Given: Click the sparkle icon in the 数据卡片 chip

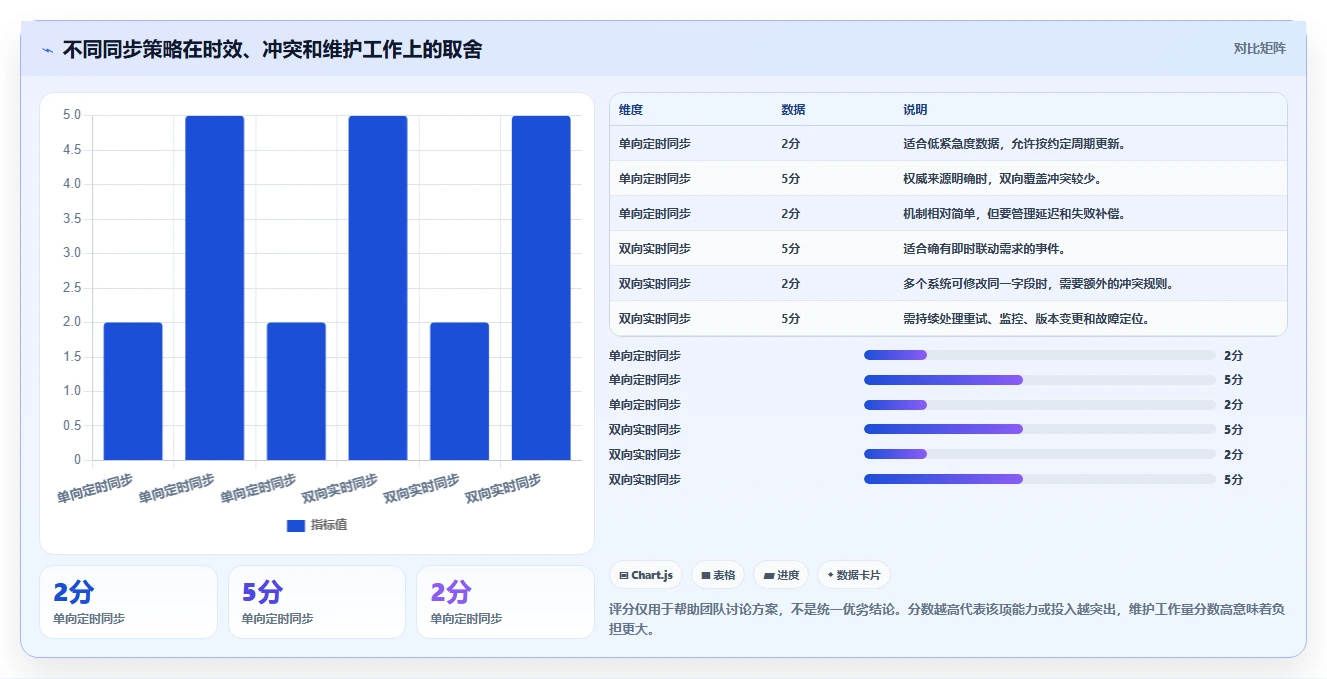Looking at the screenshot, I should pos(830,575).
